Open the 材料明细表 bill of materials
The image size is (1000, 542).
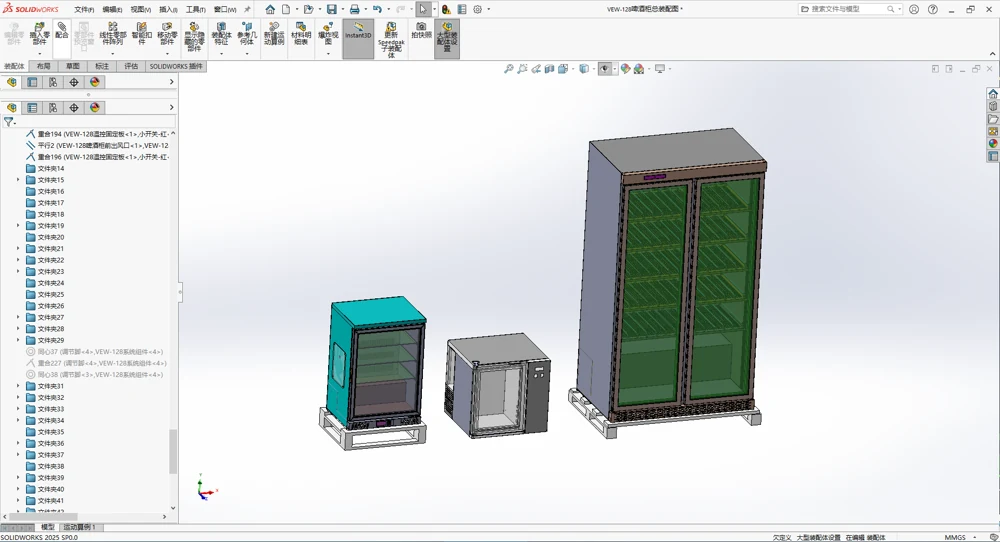pyautogui.click(x=300, y=33)
